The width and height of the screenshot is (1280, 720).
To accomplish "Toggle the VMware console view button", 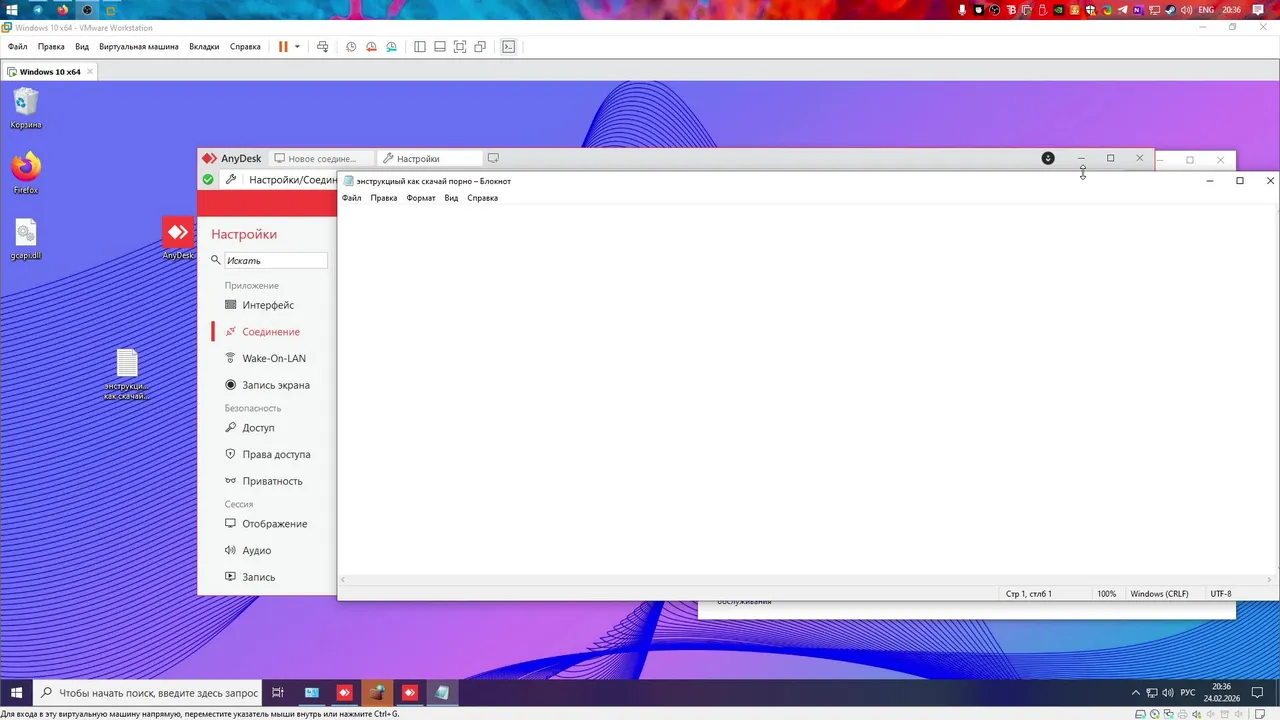I will pyautogui.click(x=508, y=46).
